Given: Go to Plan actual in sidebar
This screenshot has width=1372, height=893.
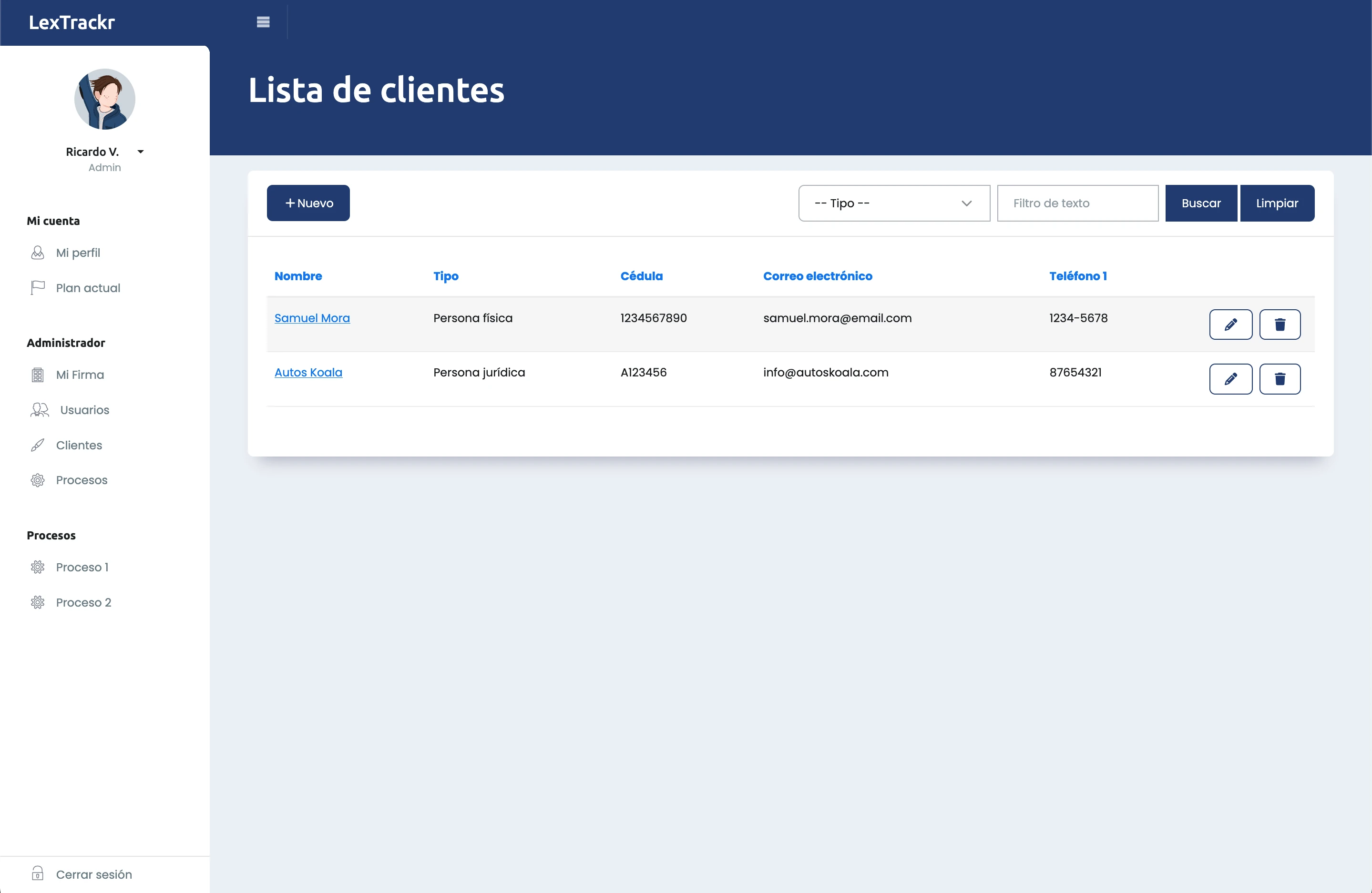Looking at the screenshot, I should point(88,288).
